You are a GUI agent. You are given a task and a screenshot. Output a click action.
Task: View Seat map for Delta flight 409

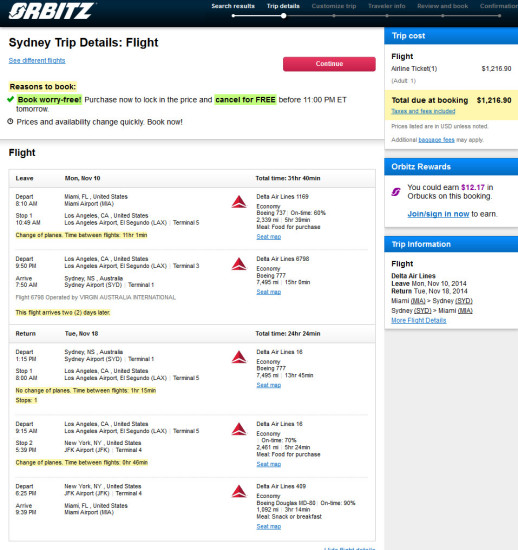pos(268,526)
